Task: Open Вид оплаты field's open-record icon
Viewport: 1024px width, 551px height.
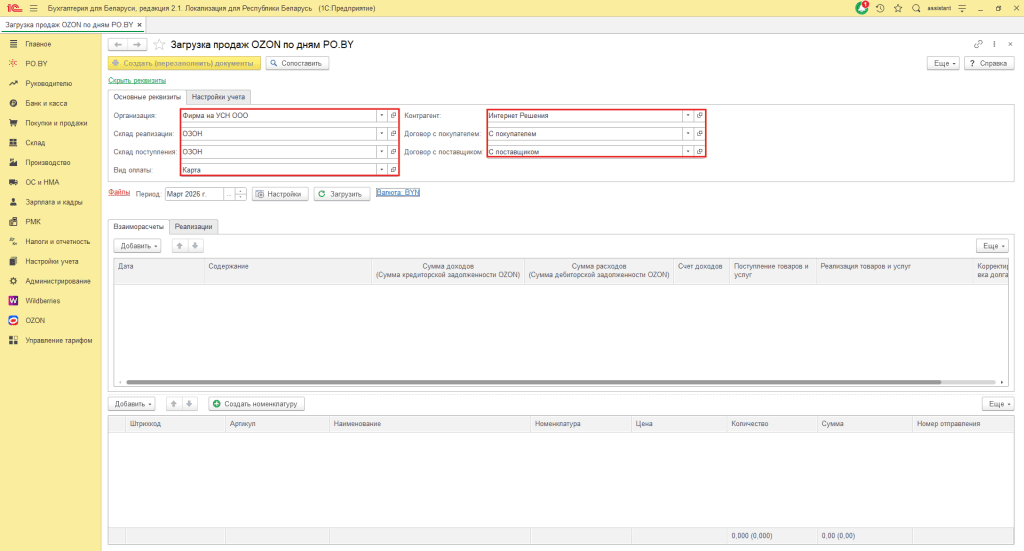Action: [x=393, y=170]
